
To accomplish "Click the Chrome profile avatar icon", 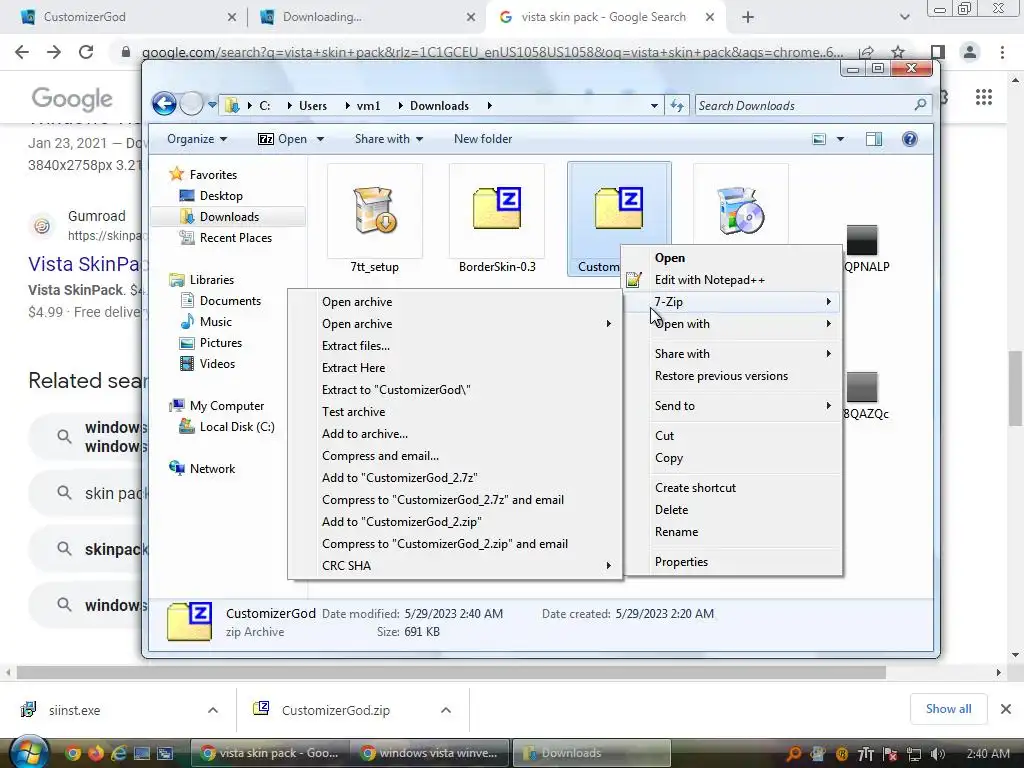I will pyautogui.click(x=970, y=52).
